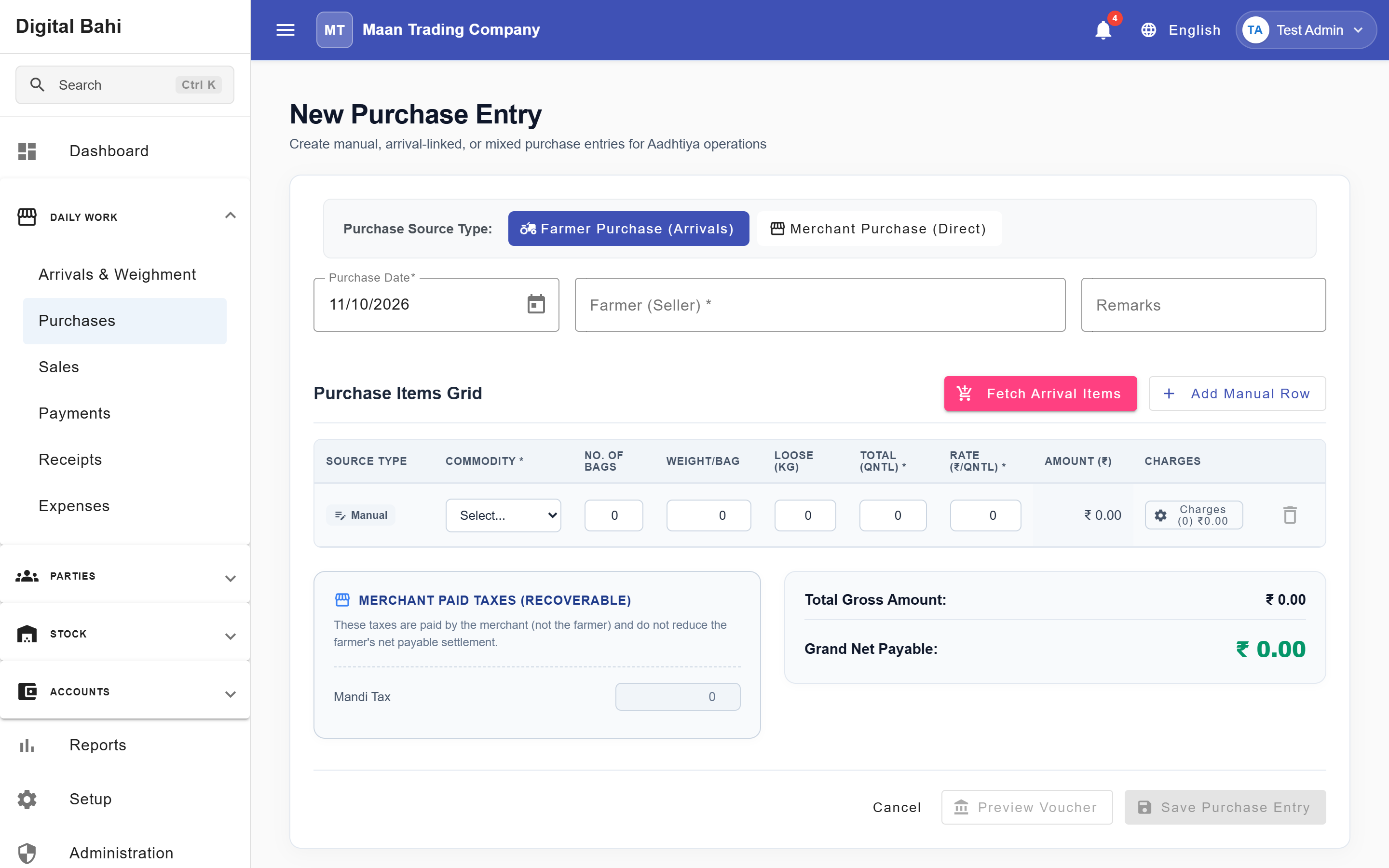Open the Commodity Select dropdown

[503, 515]
